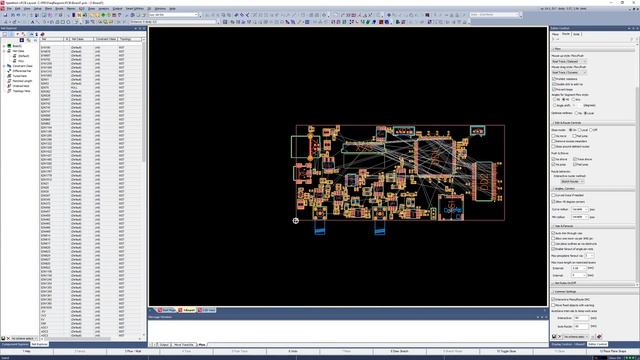Collapse the Edit & Route Controls section

tap(593, 123)
